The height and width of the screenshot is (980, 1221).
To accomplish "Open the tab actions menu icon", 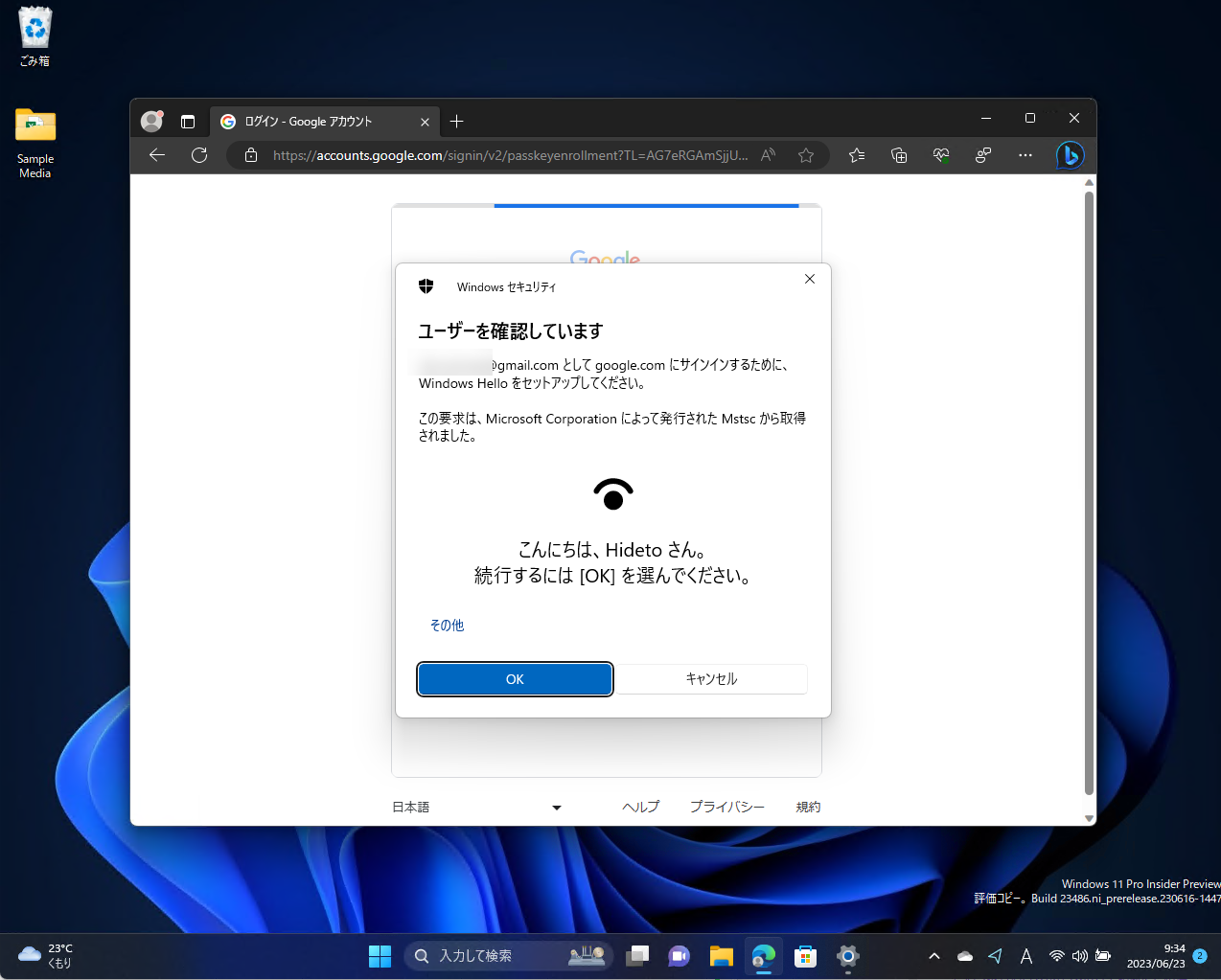I will click(188, 121).
